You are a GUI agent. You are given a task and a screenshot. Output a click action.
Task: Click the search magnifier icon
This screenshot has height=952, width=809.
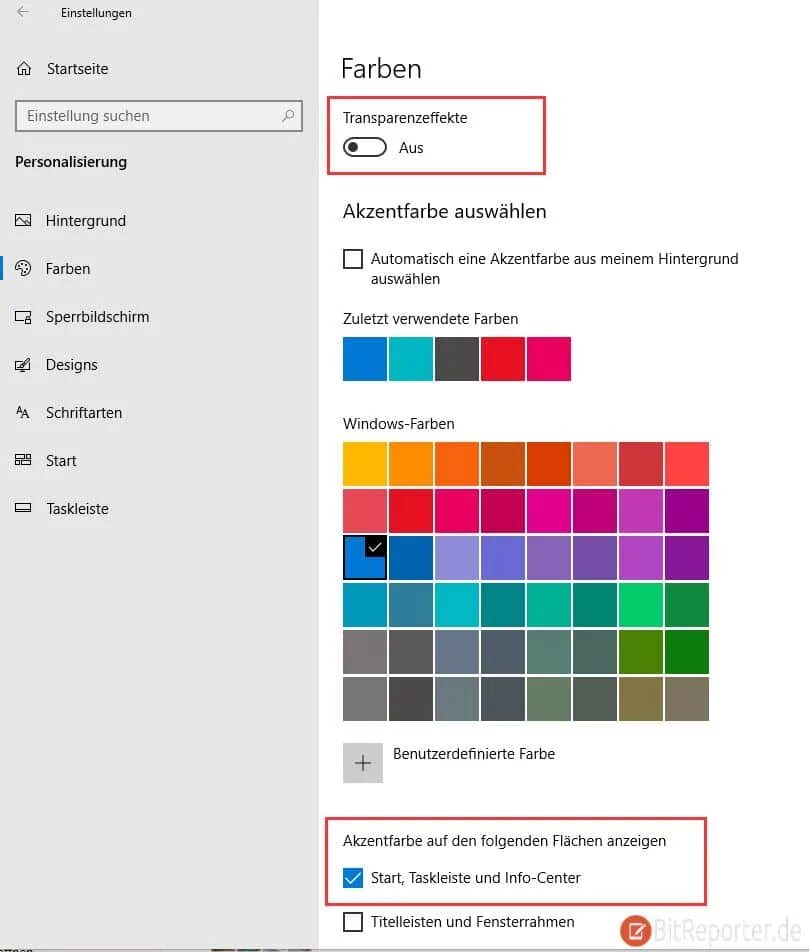289,116
